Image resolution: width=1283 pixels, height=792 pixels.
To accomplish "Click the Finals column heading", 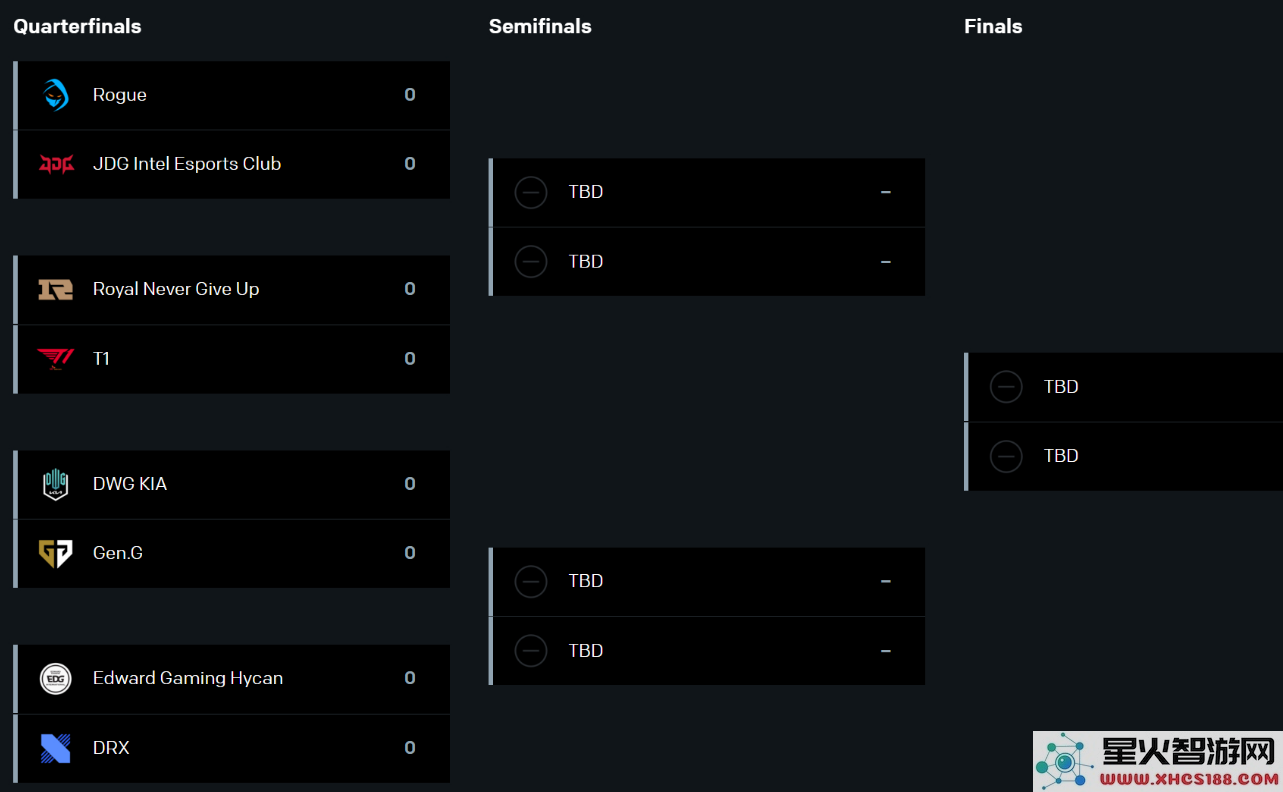I will tap(993, 26).
